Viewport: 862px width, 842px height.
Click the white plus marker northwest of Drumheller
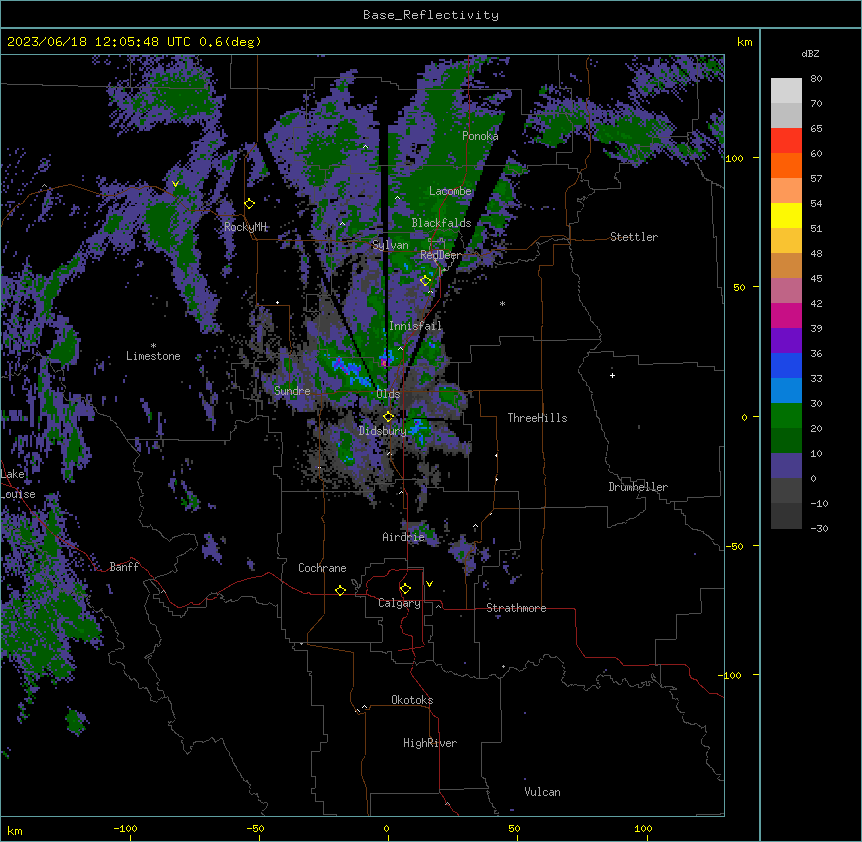tap(612, 375)
